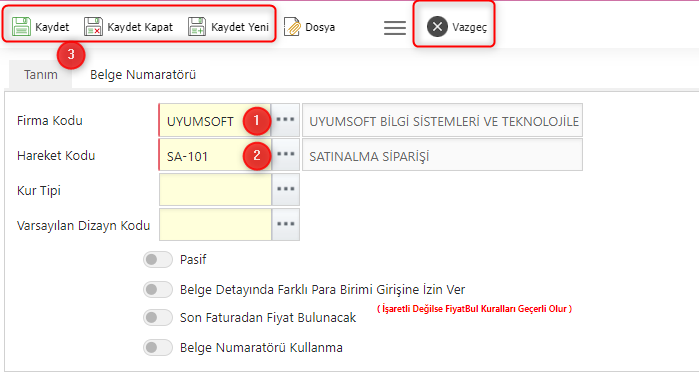
Task: Click the UYUMSOFT BİLGİ SİSTEMLERİ description field
Action: 442,120
